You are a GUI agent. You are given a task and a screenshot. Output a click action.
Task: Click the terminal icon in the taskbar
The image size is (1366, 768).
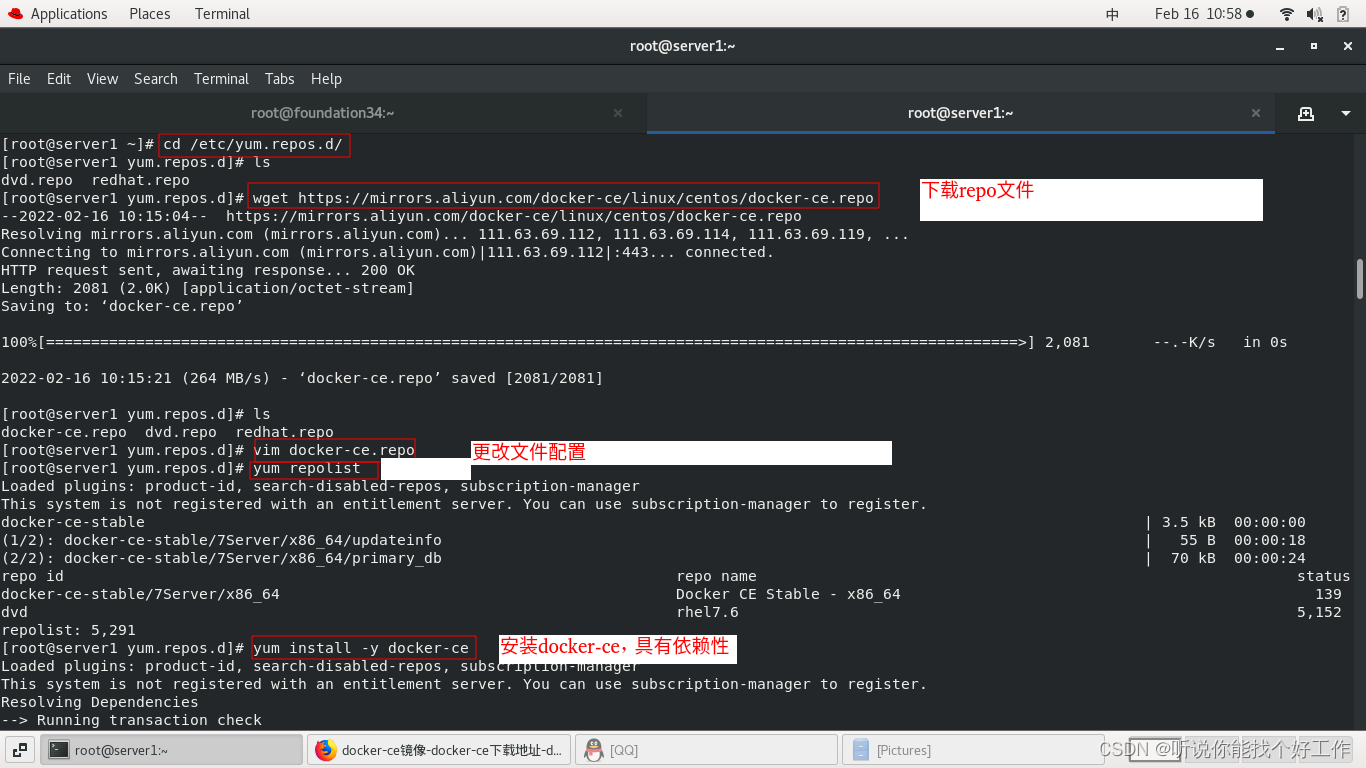[x=59, y=750]
